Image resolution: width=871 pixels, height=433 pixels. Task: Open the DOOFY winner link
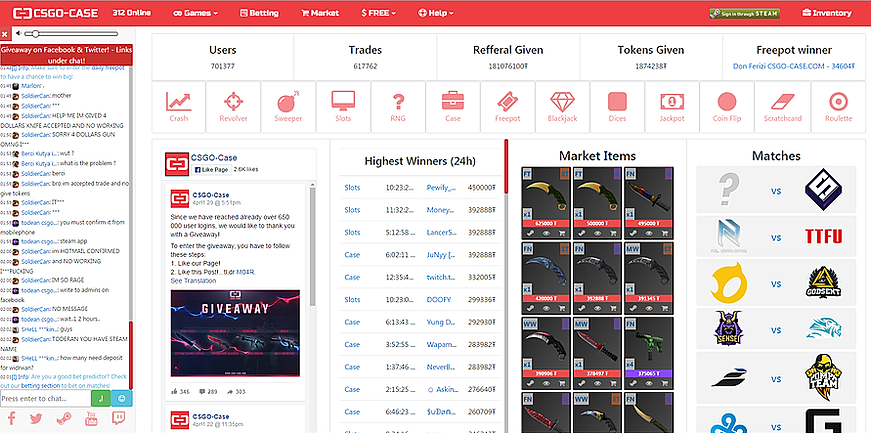click(x=439, y=300)
